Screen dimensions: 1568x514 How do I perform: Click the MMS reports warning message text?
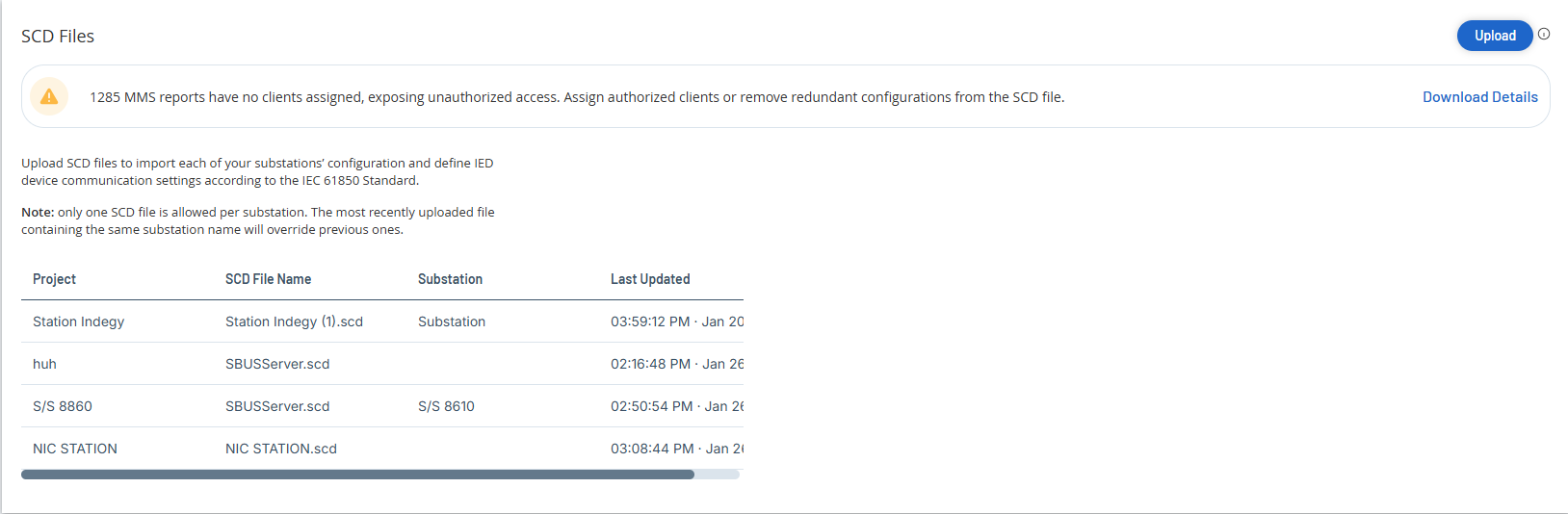coord(577,97)
